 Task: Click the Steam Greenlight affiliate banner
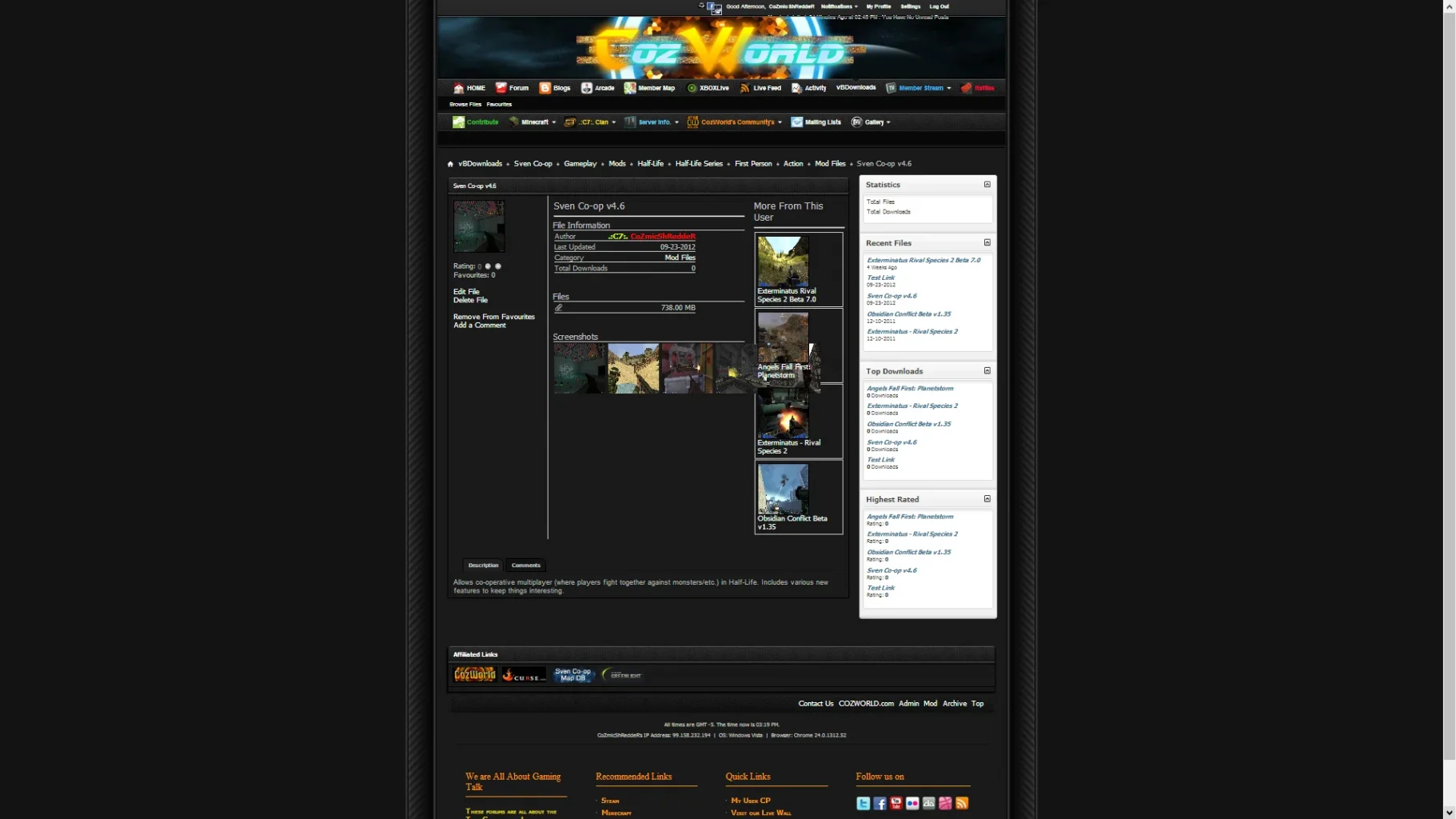(622, 675)
